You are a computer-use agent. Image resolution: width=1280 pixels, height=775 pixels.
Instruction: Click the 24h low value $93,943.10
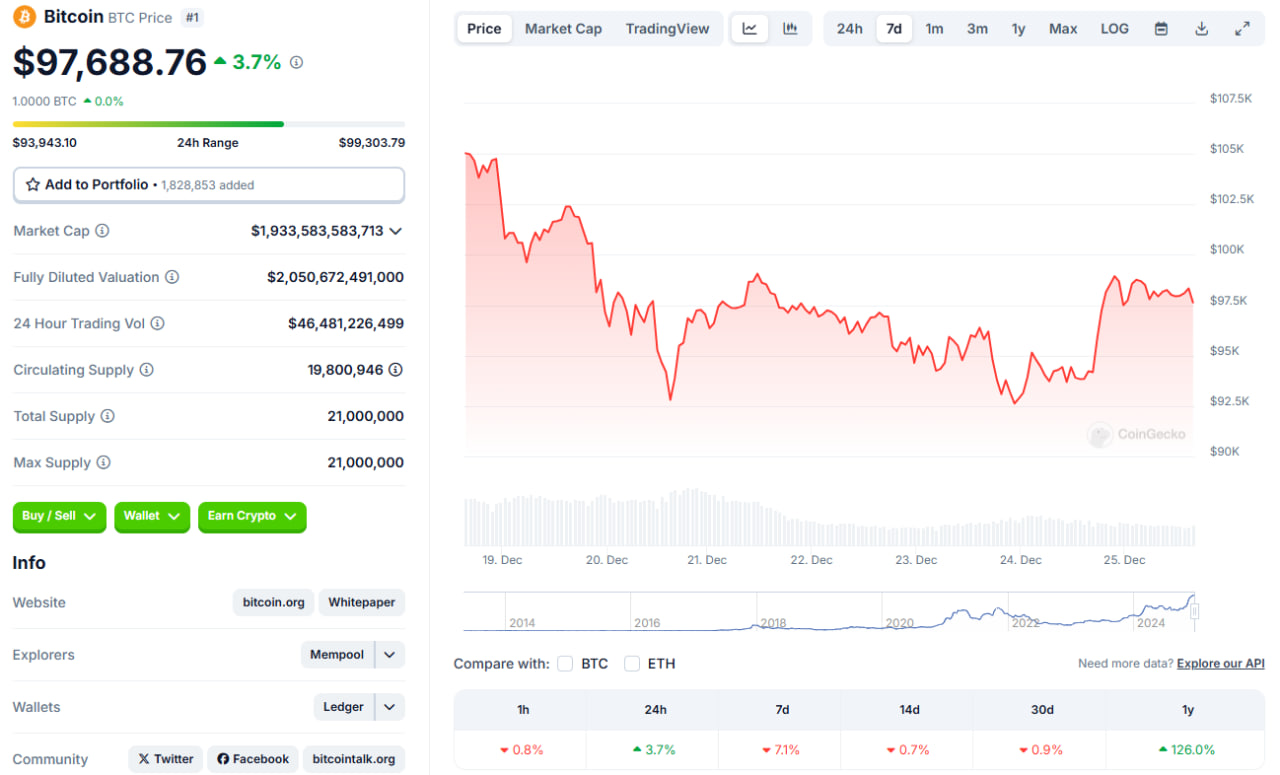tap(45, 143)
